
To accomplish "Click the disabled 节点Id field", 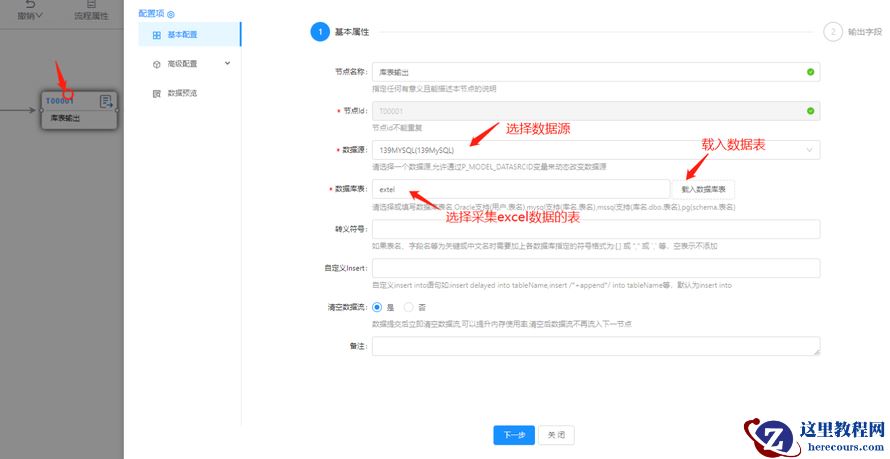I will tap(596, 111).
